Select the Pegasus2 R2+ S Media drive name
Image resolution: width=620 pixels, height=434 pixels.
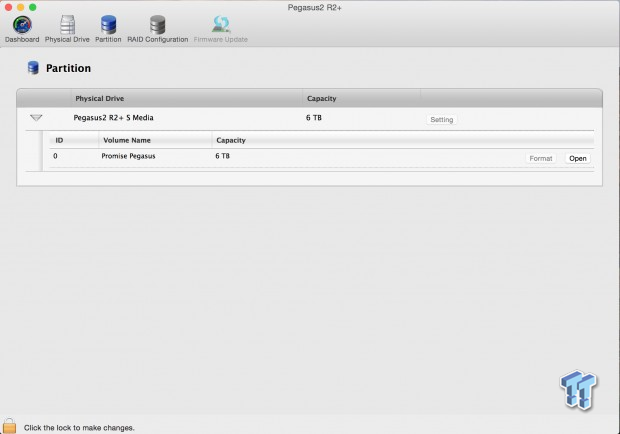tap(113, 117)
